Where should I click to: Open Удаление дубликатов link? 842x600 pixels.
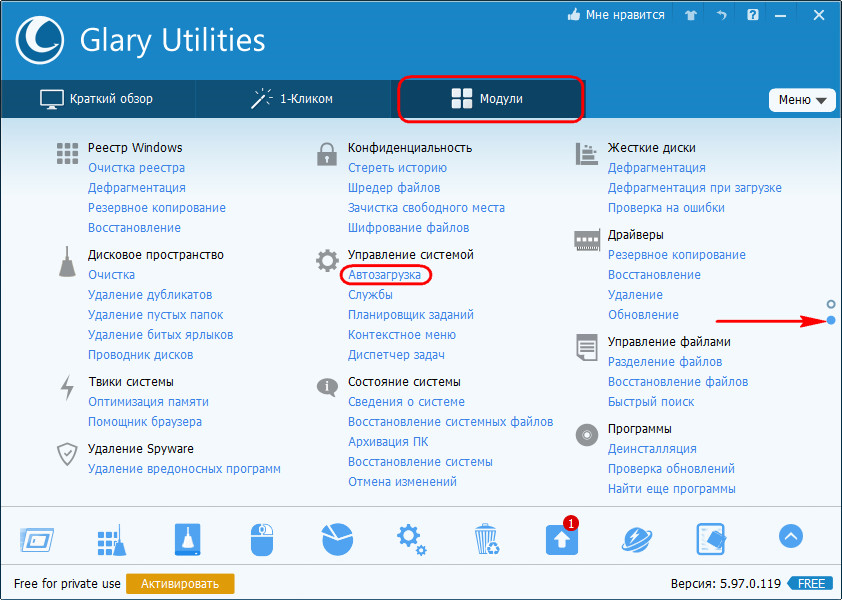tap(150, 295)
